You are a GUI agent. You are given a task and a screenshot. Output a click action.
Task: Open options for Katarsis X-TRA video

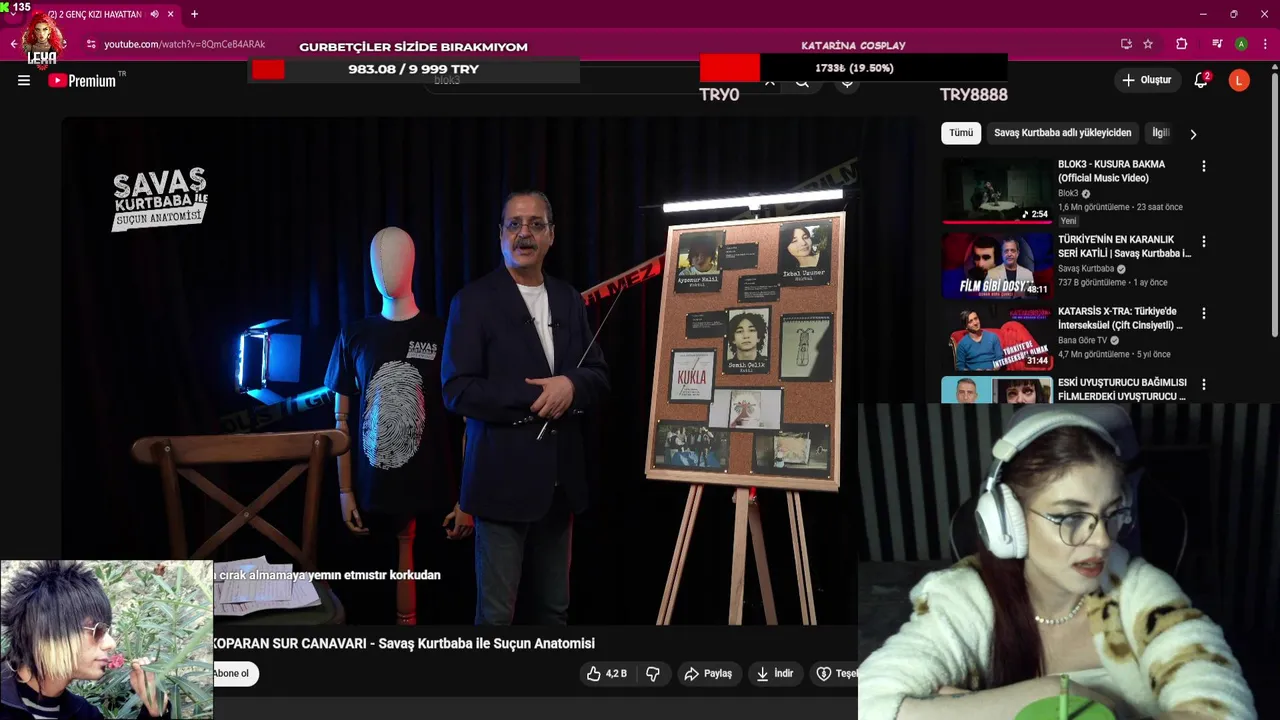[x=1204, y=314]
